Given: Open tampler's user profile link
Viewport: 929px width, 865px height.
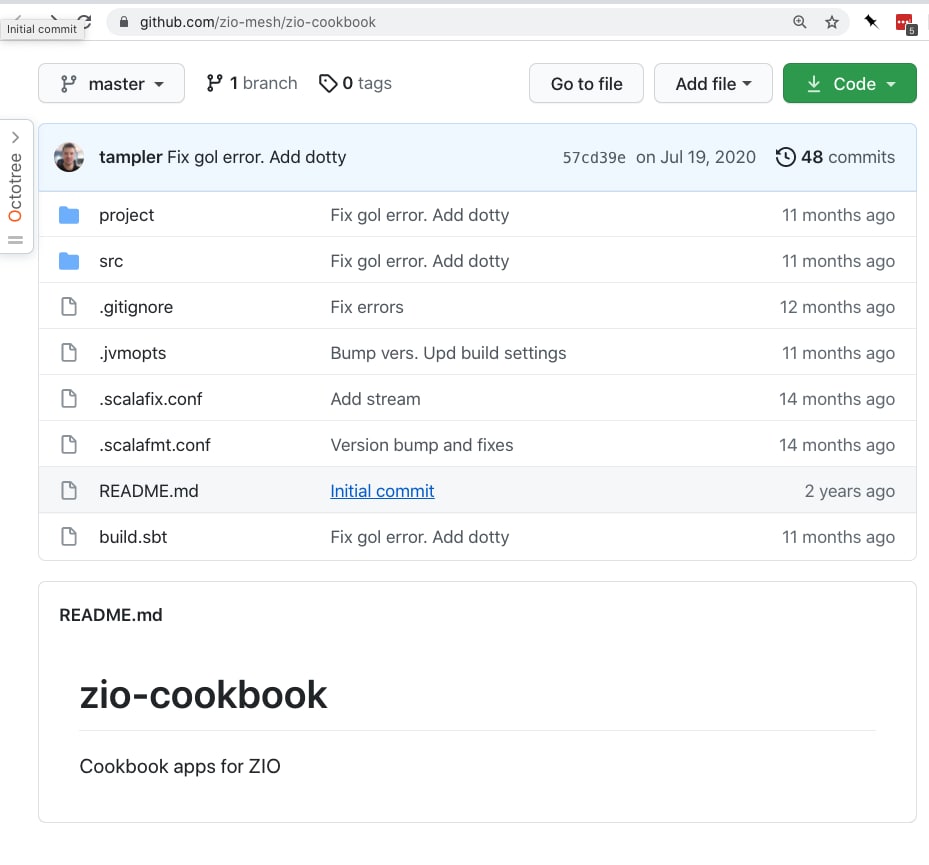Looking at the screenshot, I should coord(130,157).
